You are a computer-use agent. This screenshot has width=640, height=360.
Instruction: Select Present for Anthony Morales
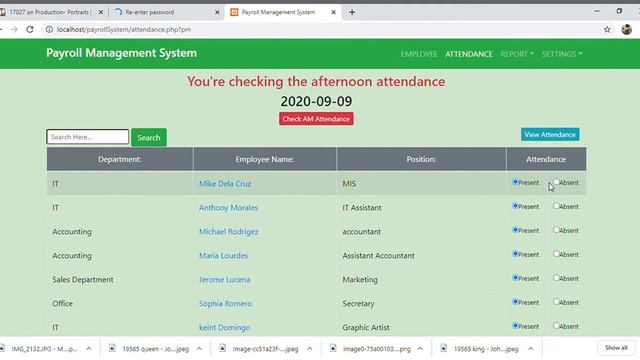click(x=515, y=206)
